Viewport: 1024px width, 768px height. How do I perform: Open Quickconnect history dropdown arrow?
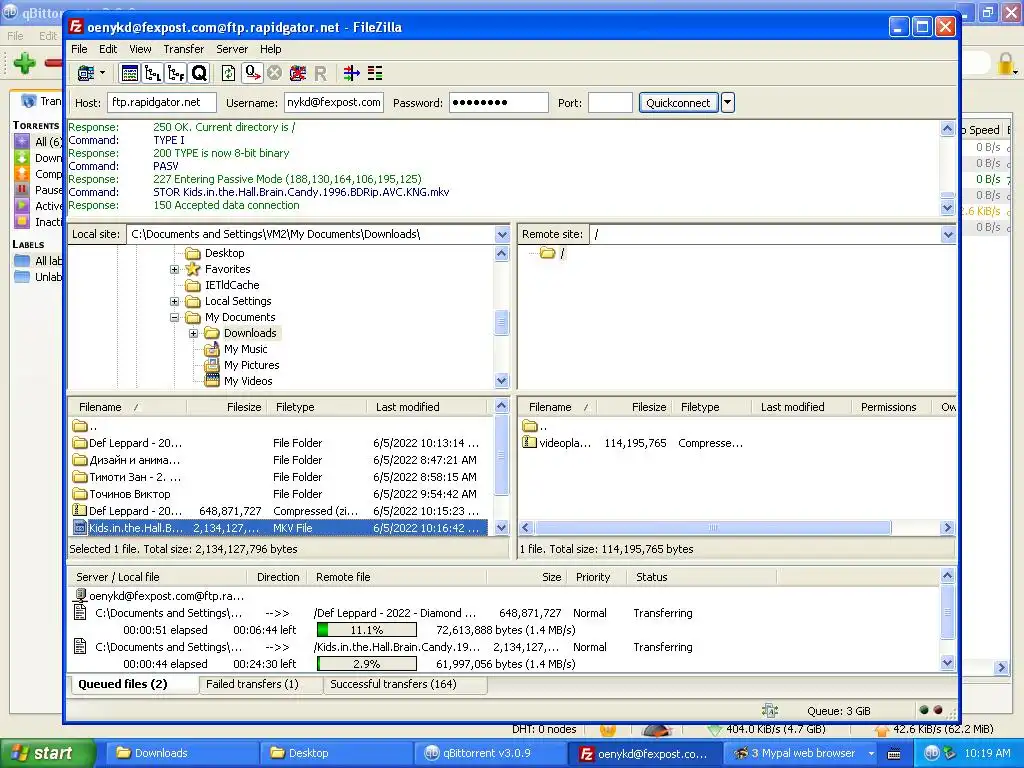(728, 103)
